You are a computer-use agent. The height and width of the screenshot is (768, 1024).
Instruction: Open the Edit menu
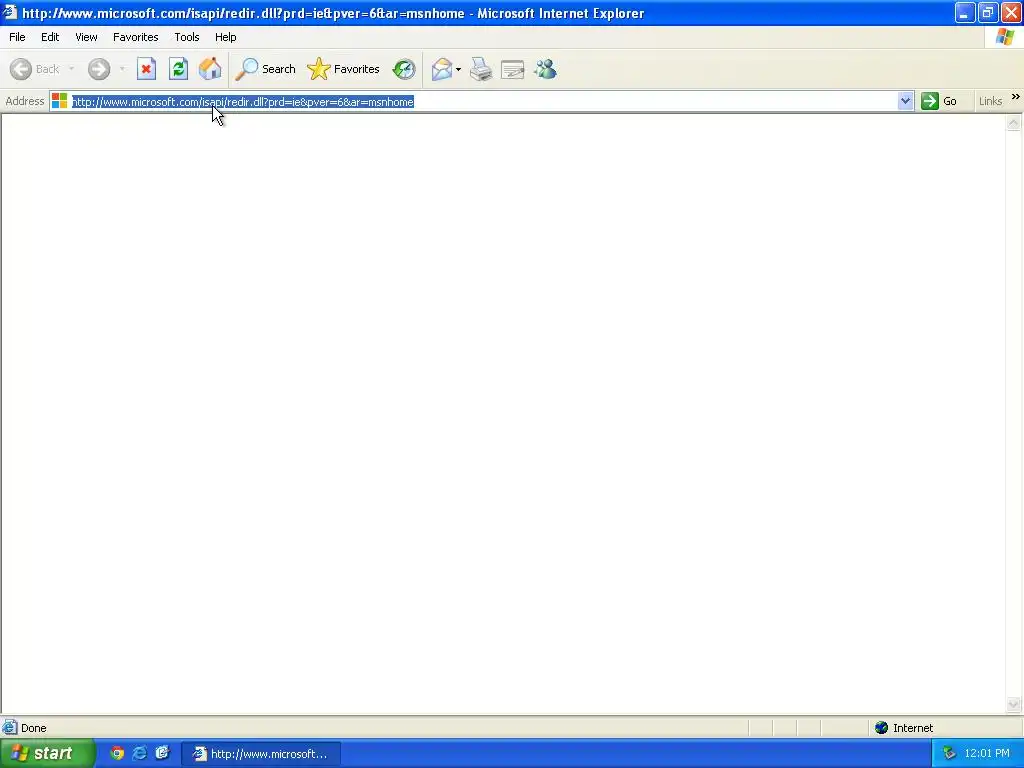[50, 37]
